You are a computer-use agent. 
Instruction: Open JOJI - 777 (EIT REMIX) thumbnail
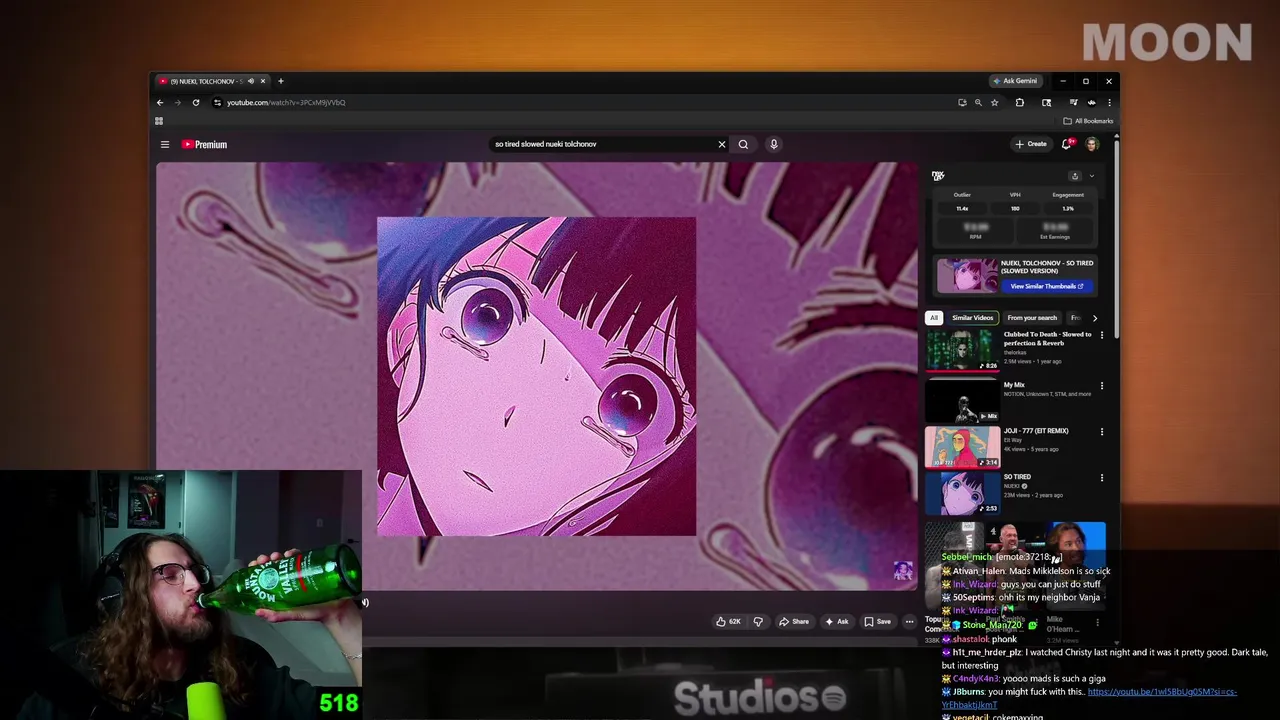[x=962, y=447]
